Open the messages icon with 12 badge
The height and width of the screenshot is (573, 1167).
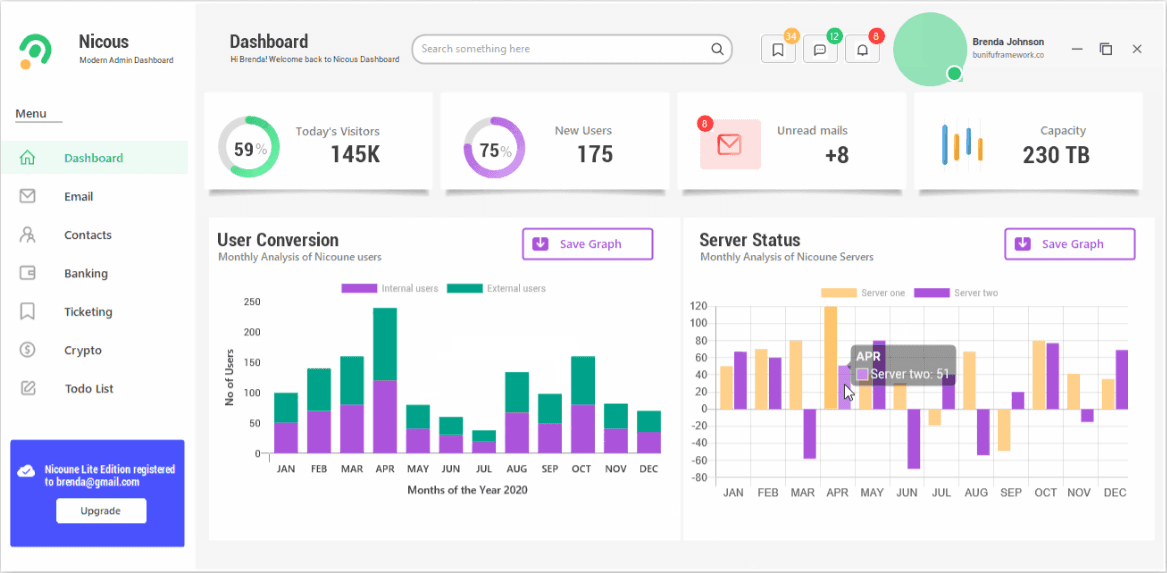820,50
